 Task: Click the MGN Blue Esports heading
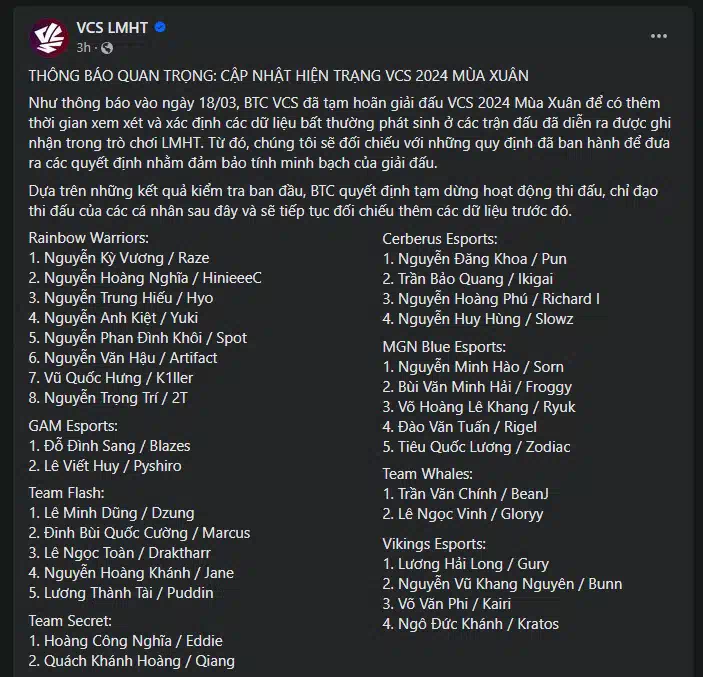(x=444, y=347)
